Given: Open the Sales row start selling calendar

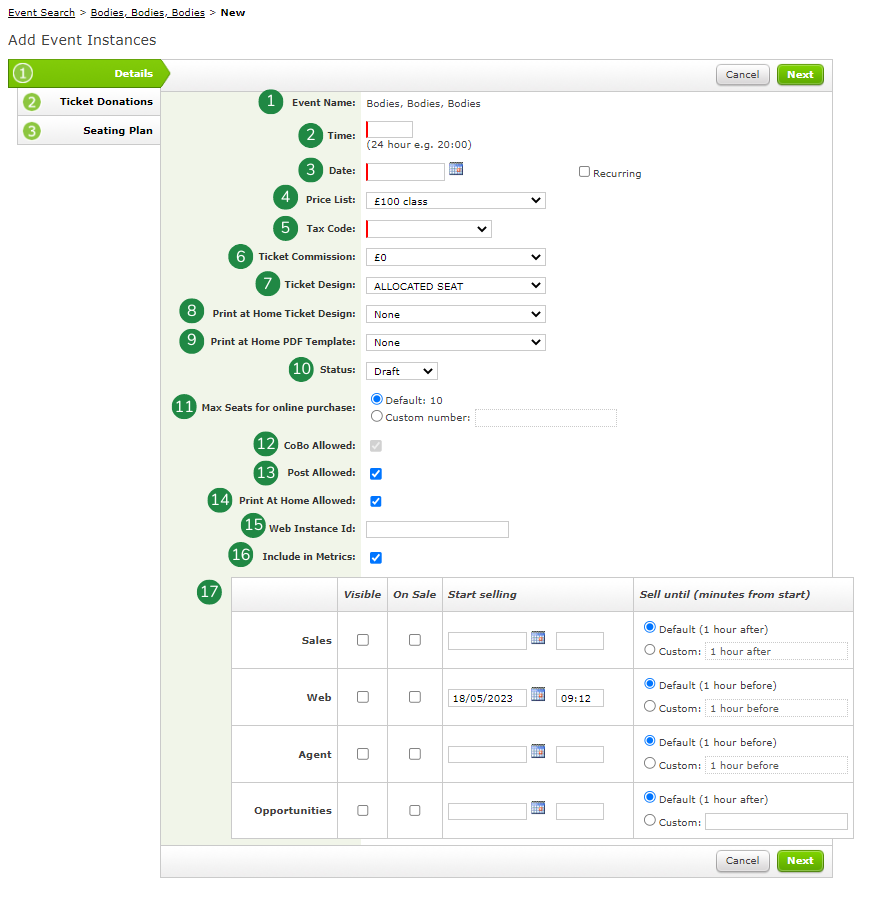Looking at the screenshot, I should click(x=538, y=637).
